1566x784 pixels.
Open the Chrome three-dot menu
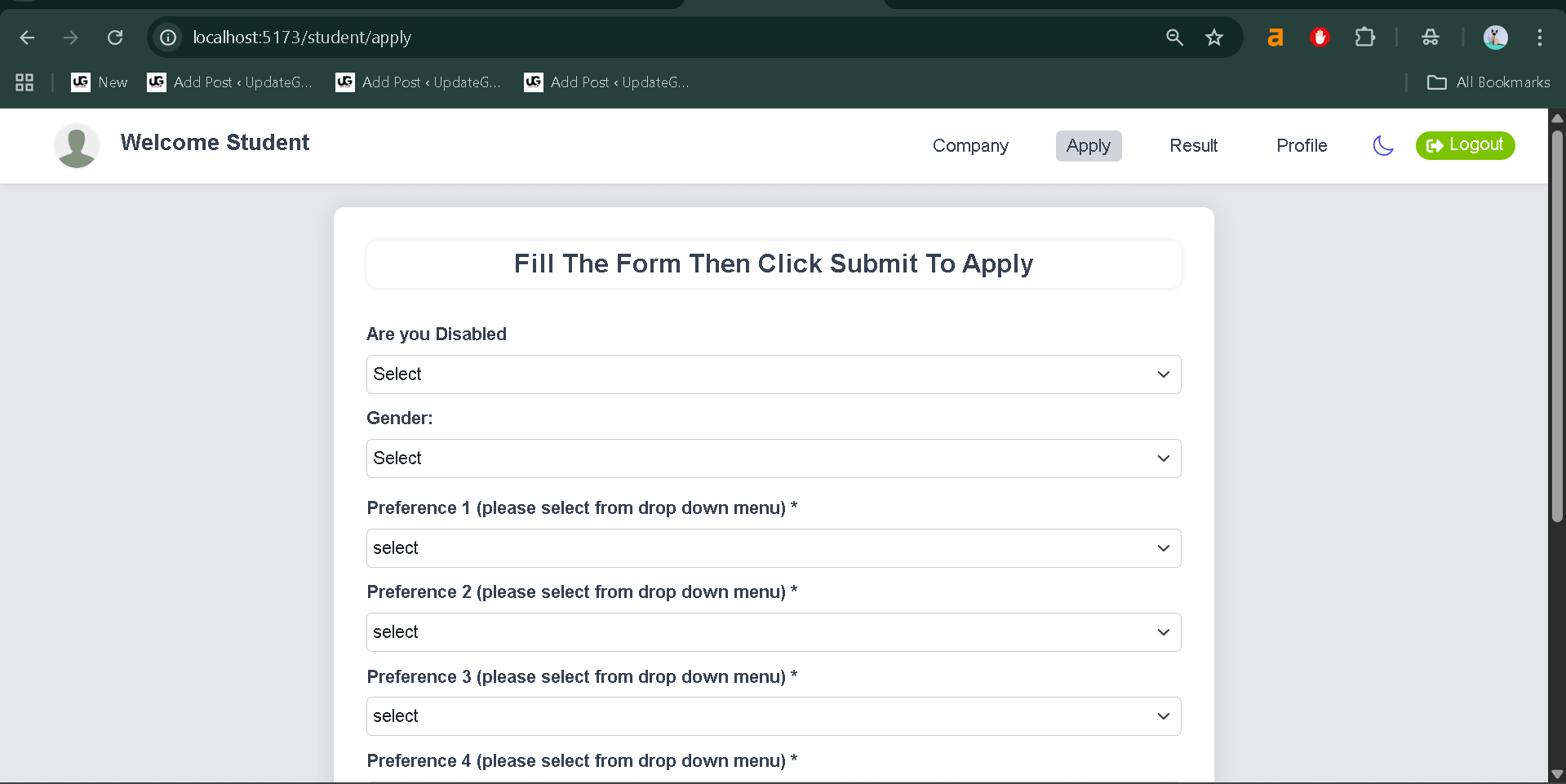click(1539, 38)
